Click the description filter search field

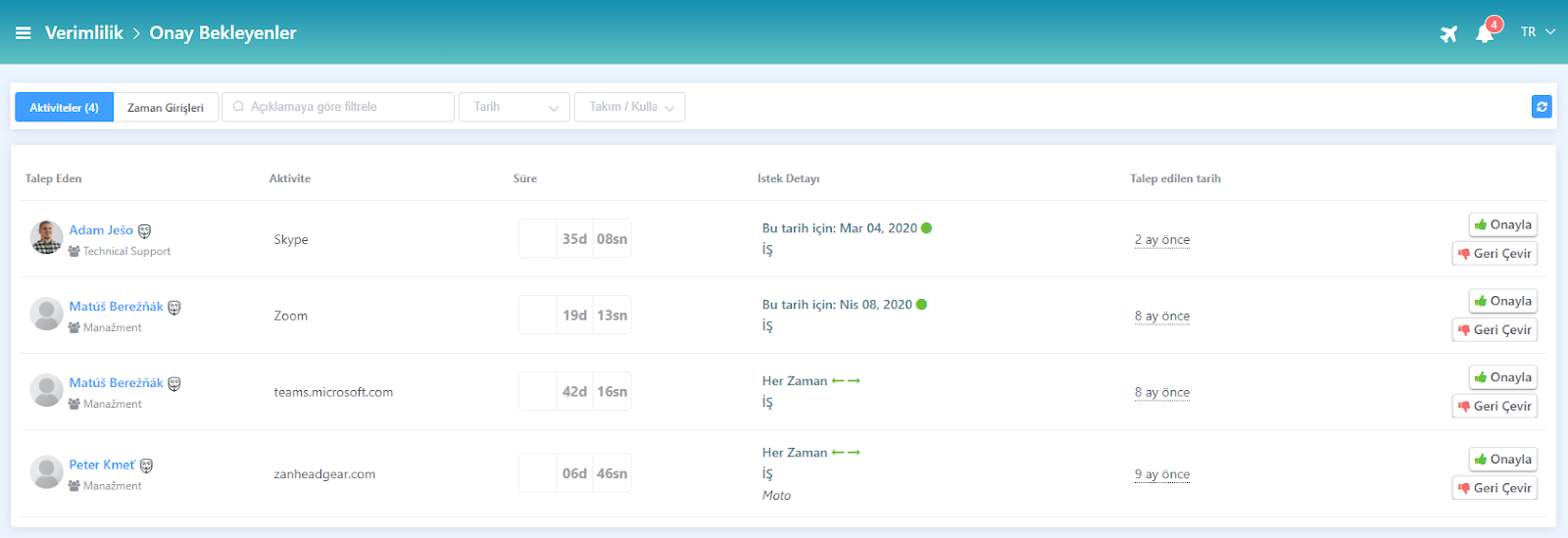[338, 107]
